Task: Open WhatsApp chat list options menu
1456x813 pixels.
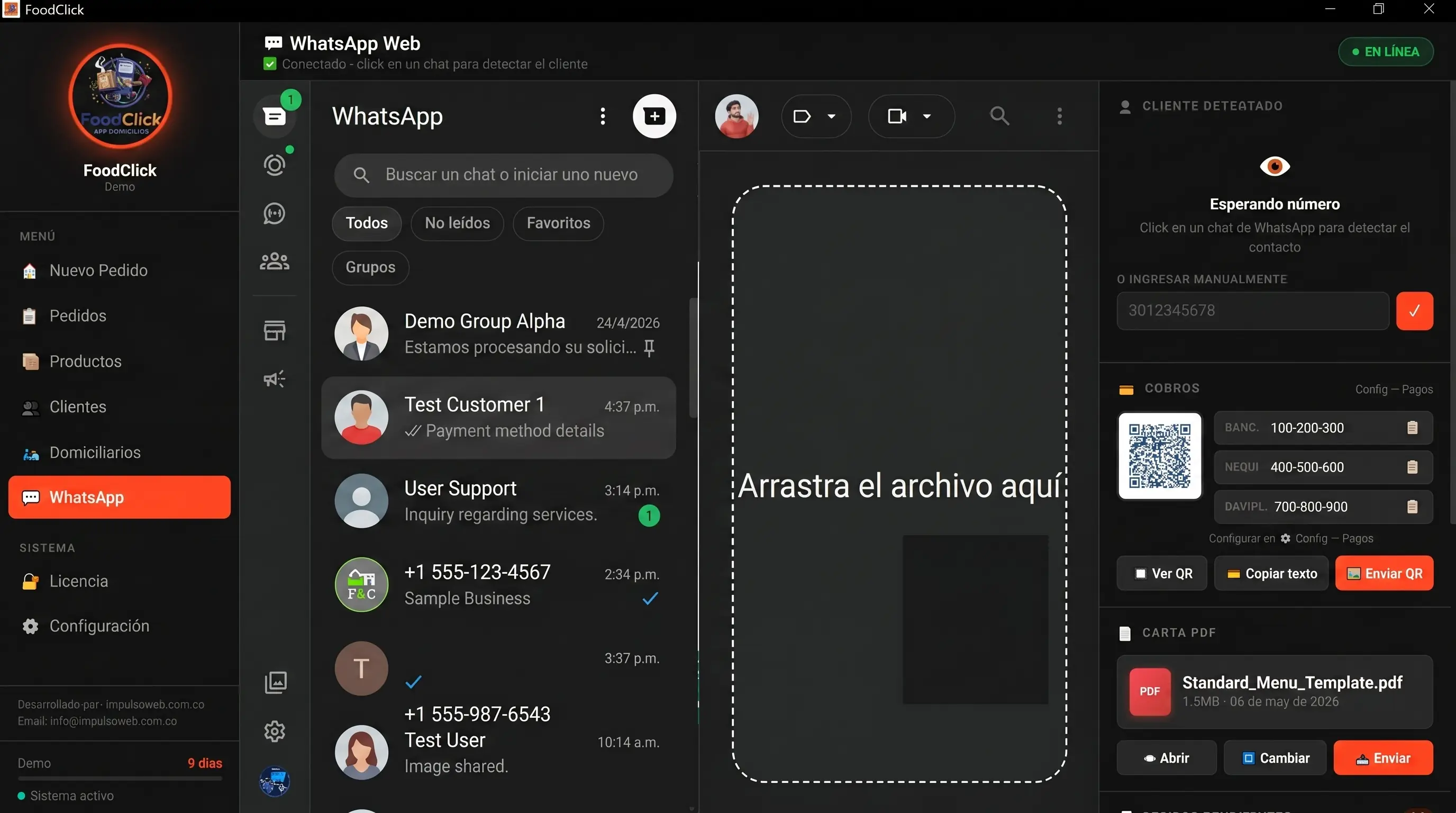Action: (x=603, y=116)
